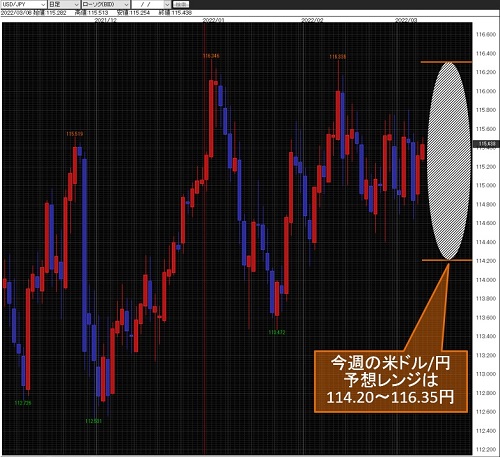The height and width of the screenshot is (457, 500).
Task: Click the 116.346 high price label
Action: pos(211,56)
